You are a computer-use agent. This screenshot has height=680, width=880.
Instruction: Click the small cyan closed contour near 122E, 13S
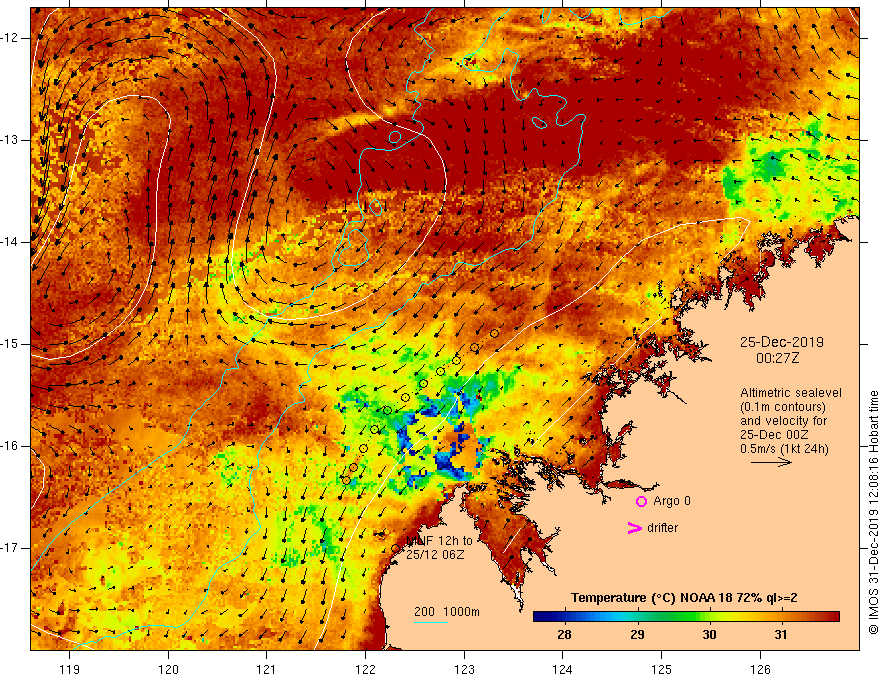pyautogui.click(x=395, y=136)
